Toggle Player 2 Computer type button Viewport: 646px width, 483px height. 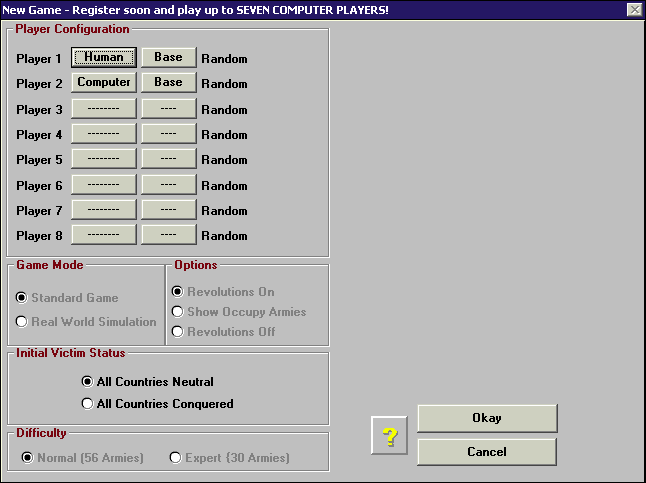tap(104, 83)
